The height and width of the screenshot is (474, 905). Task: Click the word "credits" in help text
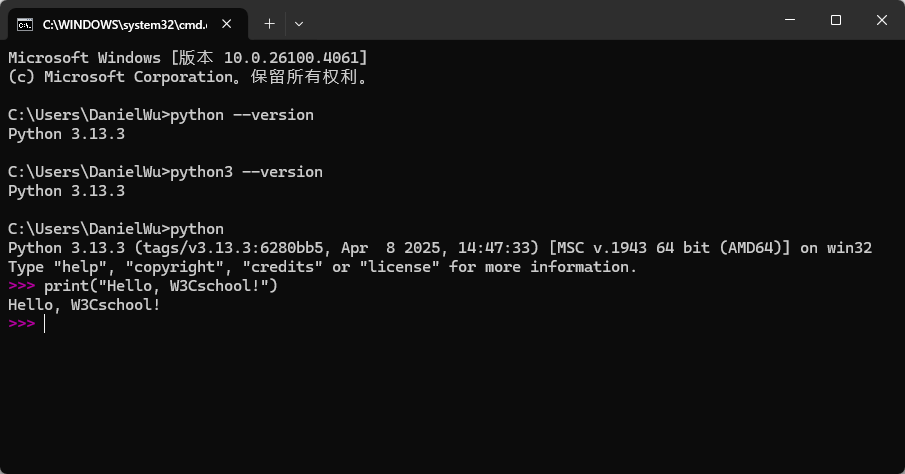282,267
